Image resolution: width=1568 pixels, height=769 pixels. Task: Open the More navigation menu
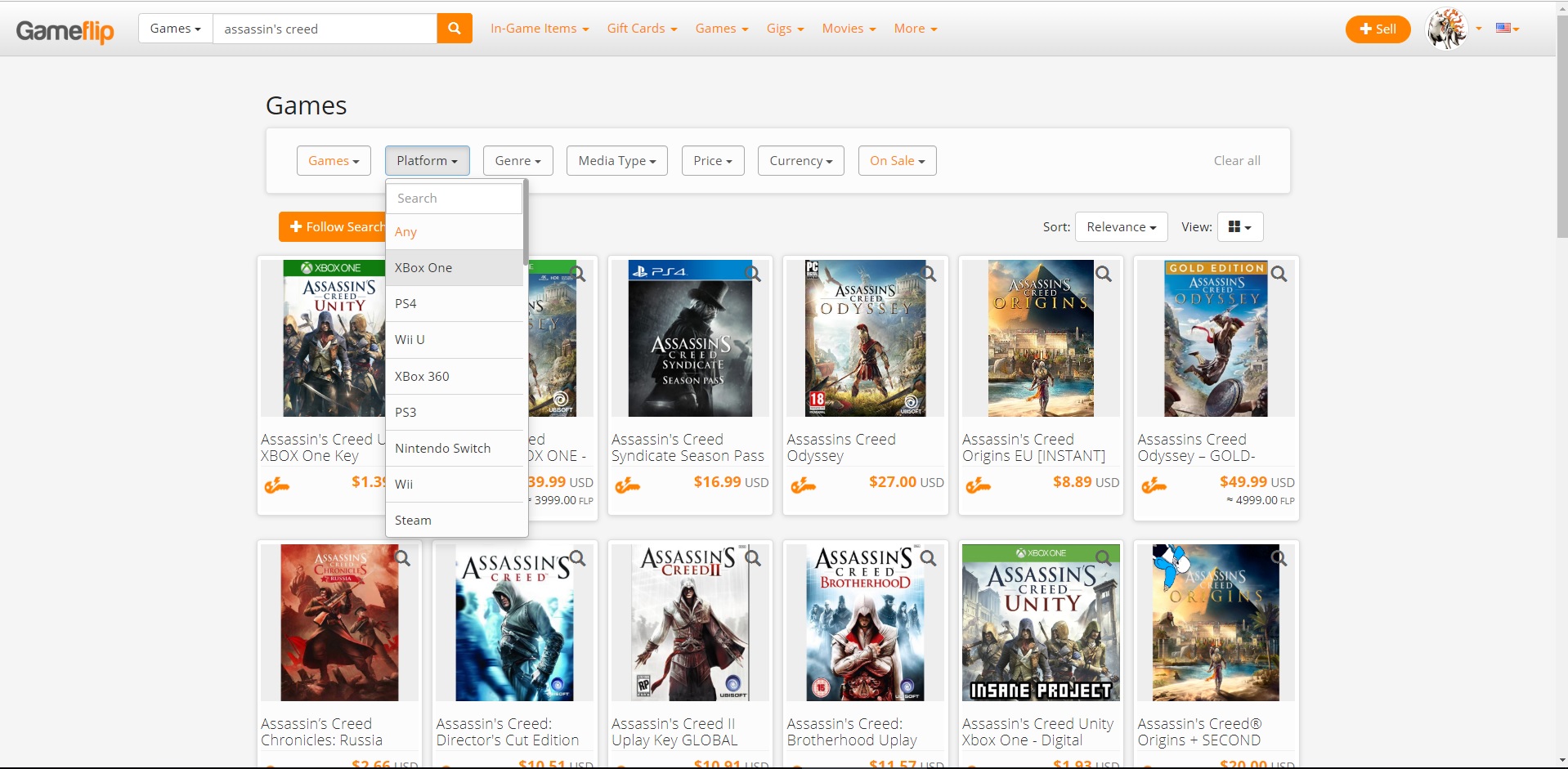(916, 29)
